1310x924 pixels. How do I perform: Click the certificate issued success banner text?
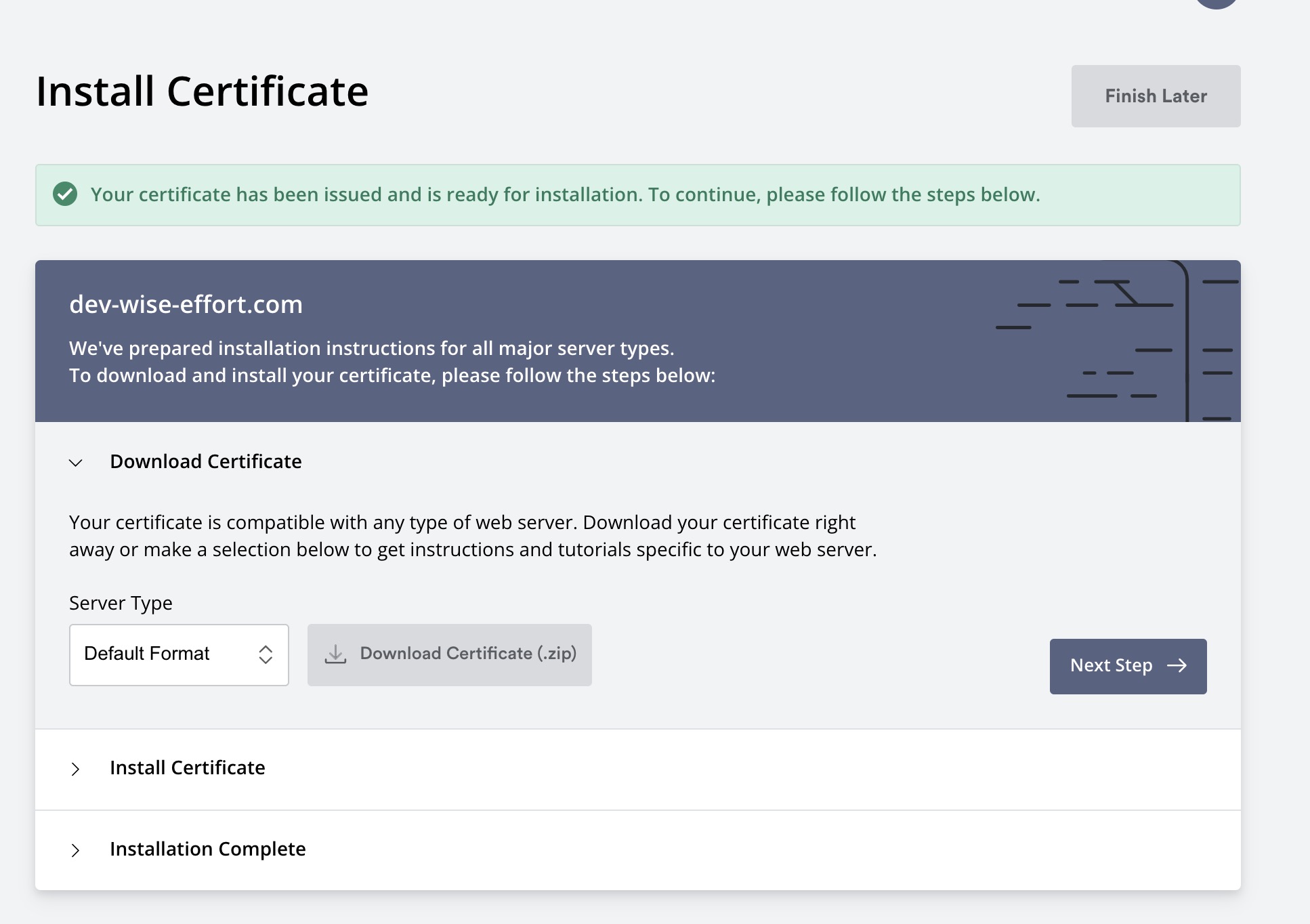(x=565, y=194)
